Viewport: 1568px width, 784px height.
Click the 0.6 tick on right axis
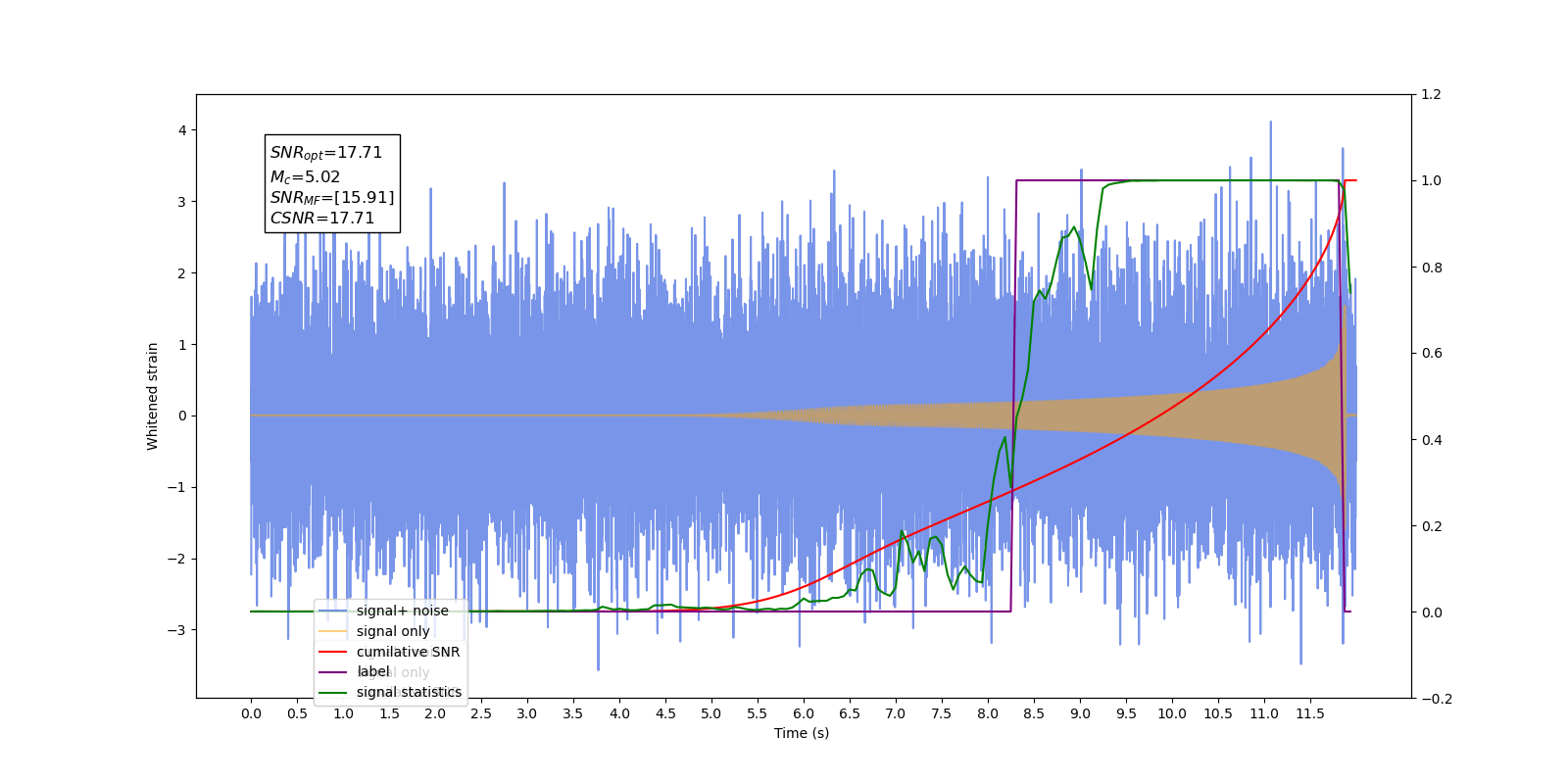[x=1432, y=354]
